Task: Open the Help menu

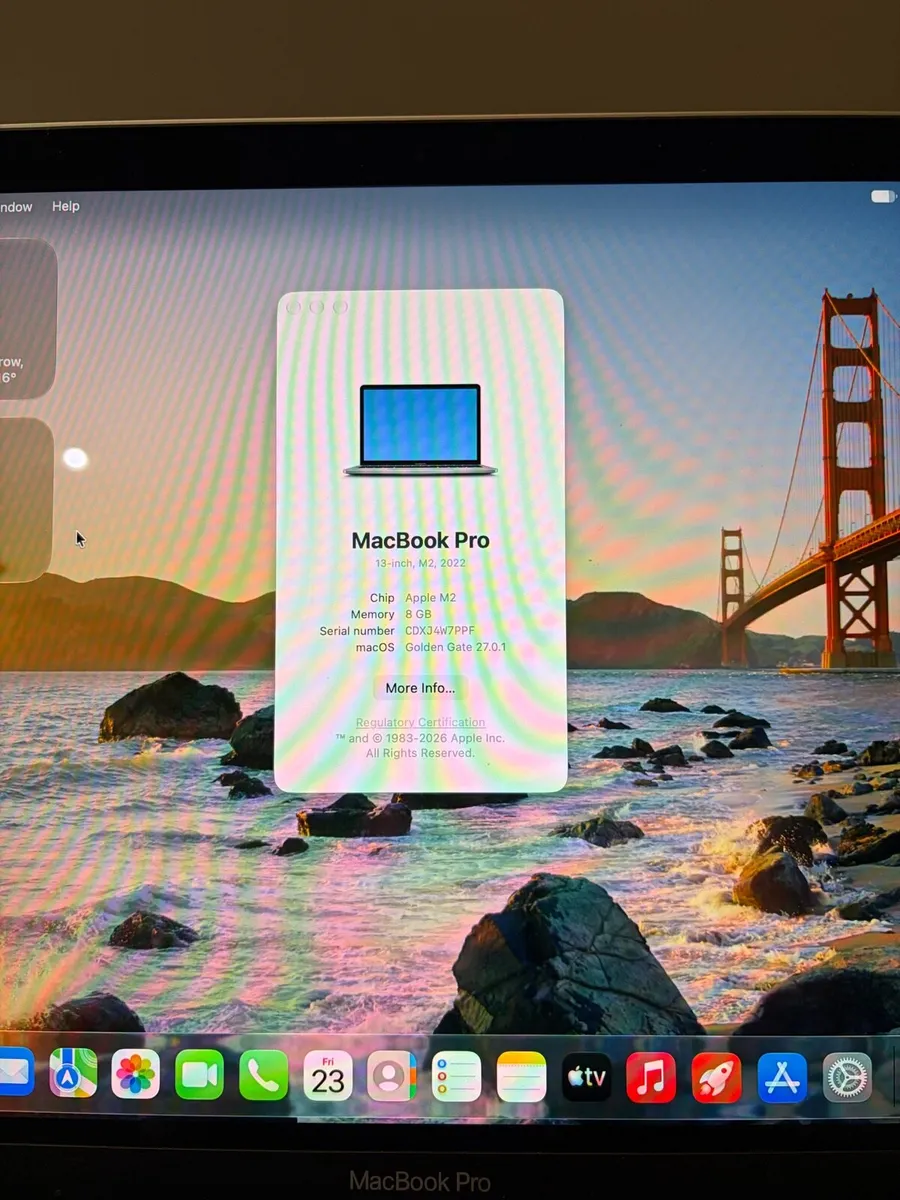Action: 66,206
